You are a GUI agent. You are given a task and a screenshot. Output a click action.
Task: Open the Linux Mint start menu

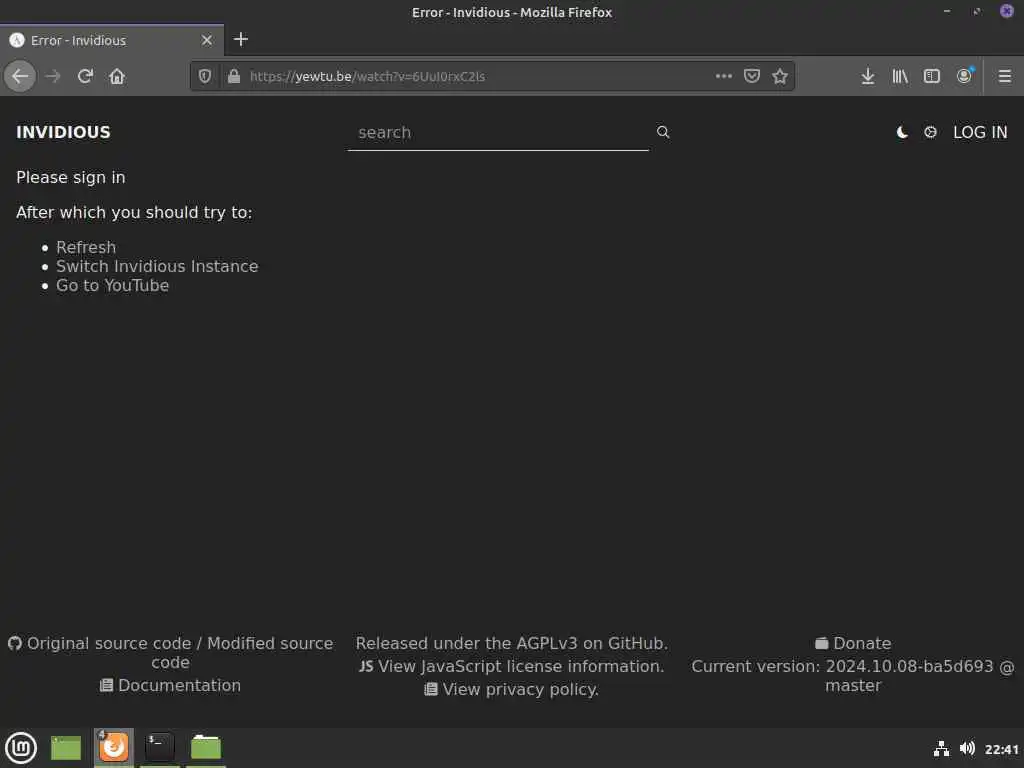click(x=21, y=748)
